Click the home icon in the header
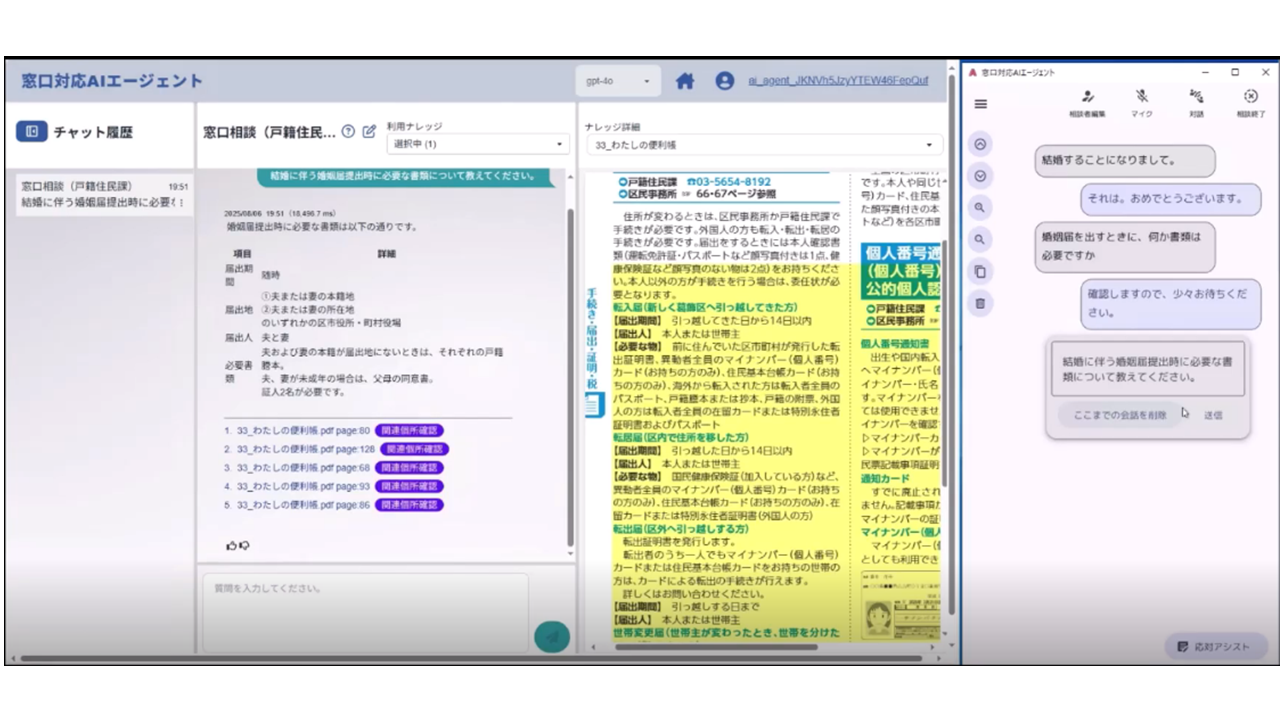Image resolution: width=1280 pixels, height=720 pixels. (x=685, y=81)
